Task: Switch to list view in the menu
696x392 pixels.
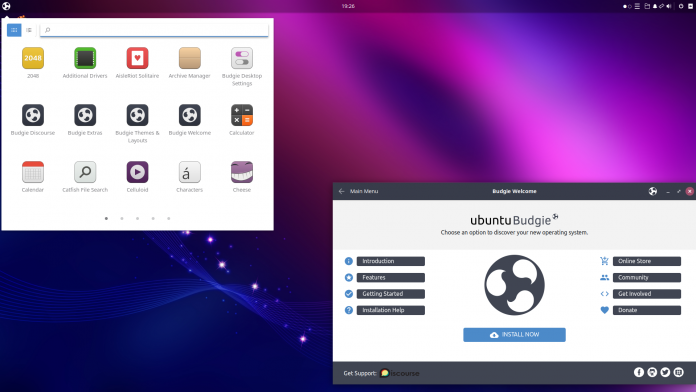Action: pos(29,30)
